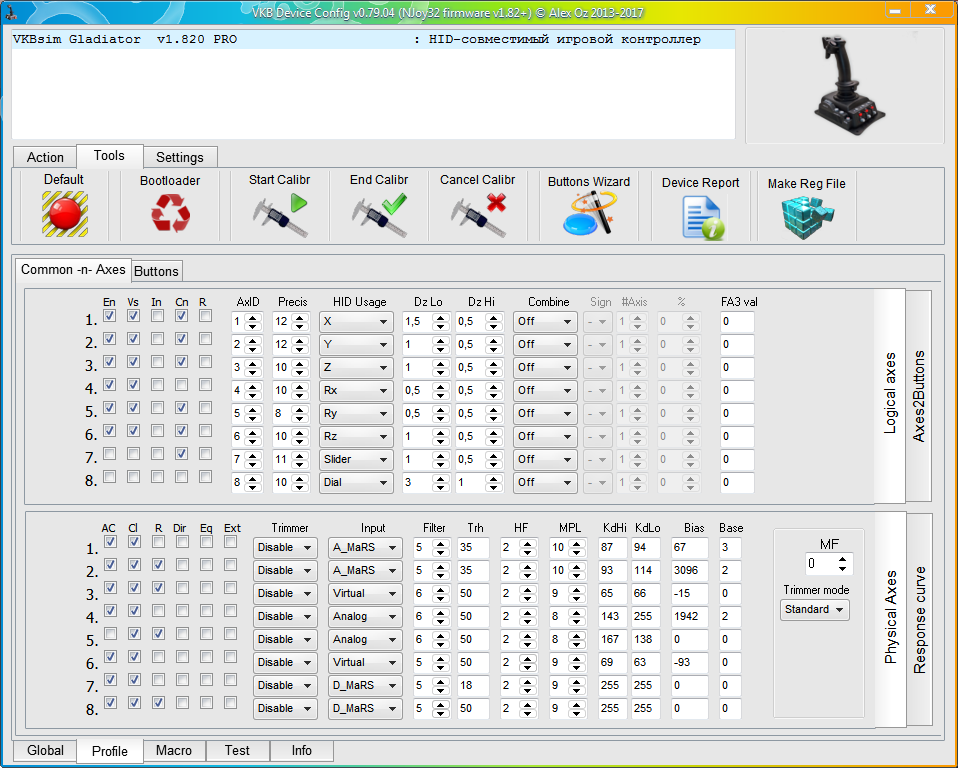This screenshot has height=768, width=958.
Task: Click the MF value stepper
Action: [x=843, y=564]
